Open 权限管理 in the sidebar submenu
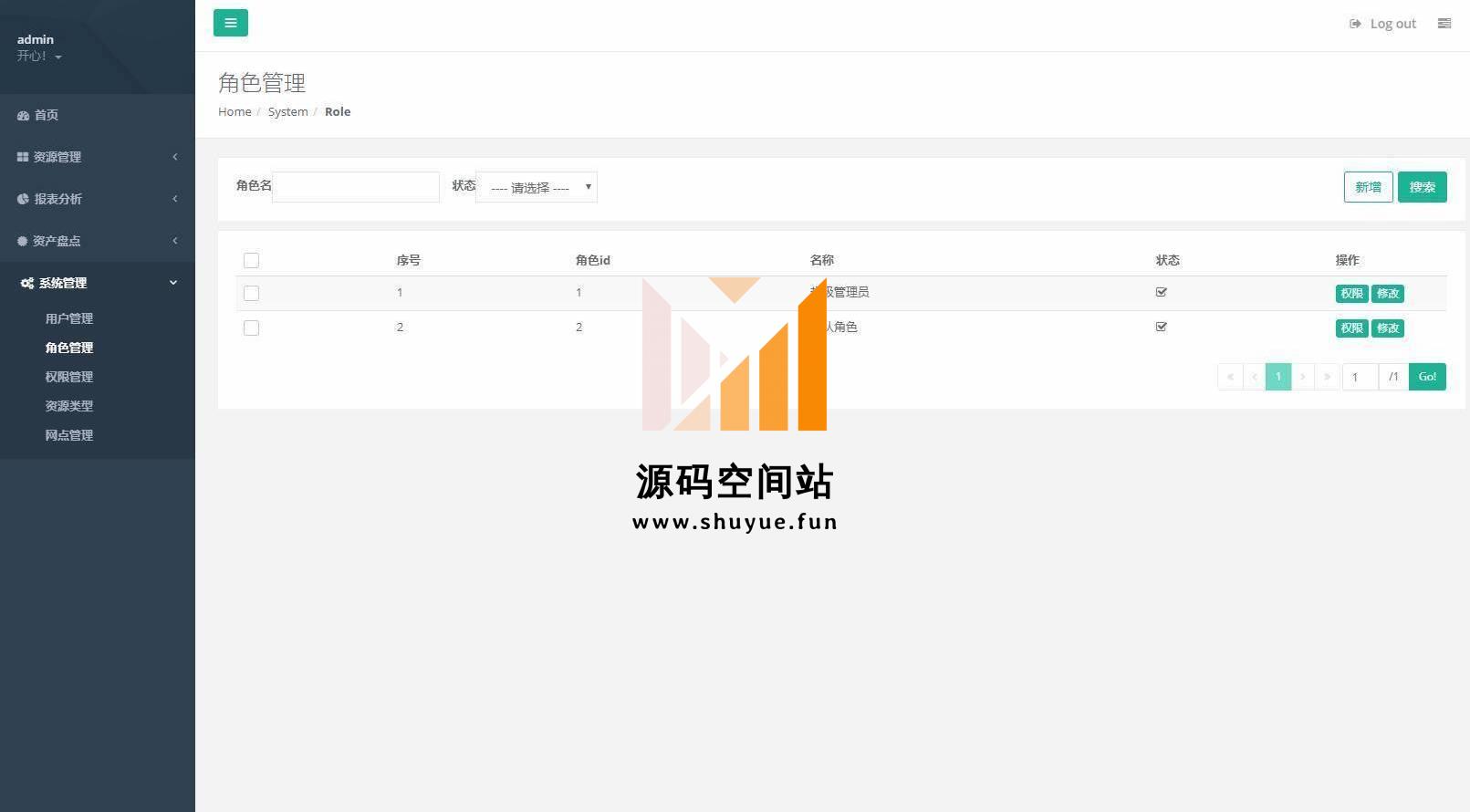1470x812 pixels. pyautogui.click(x=69, y=377)
